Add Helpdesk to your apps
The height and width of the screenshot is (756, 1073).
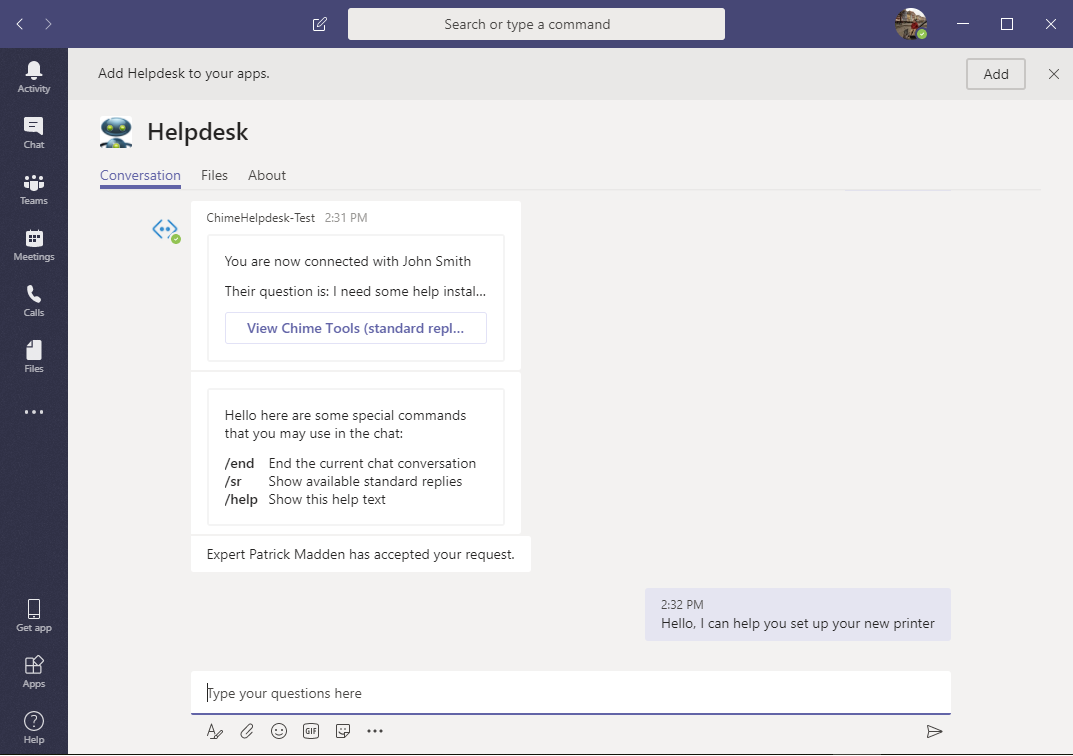[996, 74]
